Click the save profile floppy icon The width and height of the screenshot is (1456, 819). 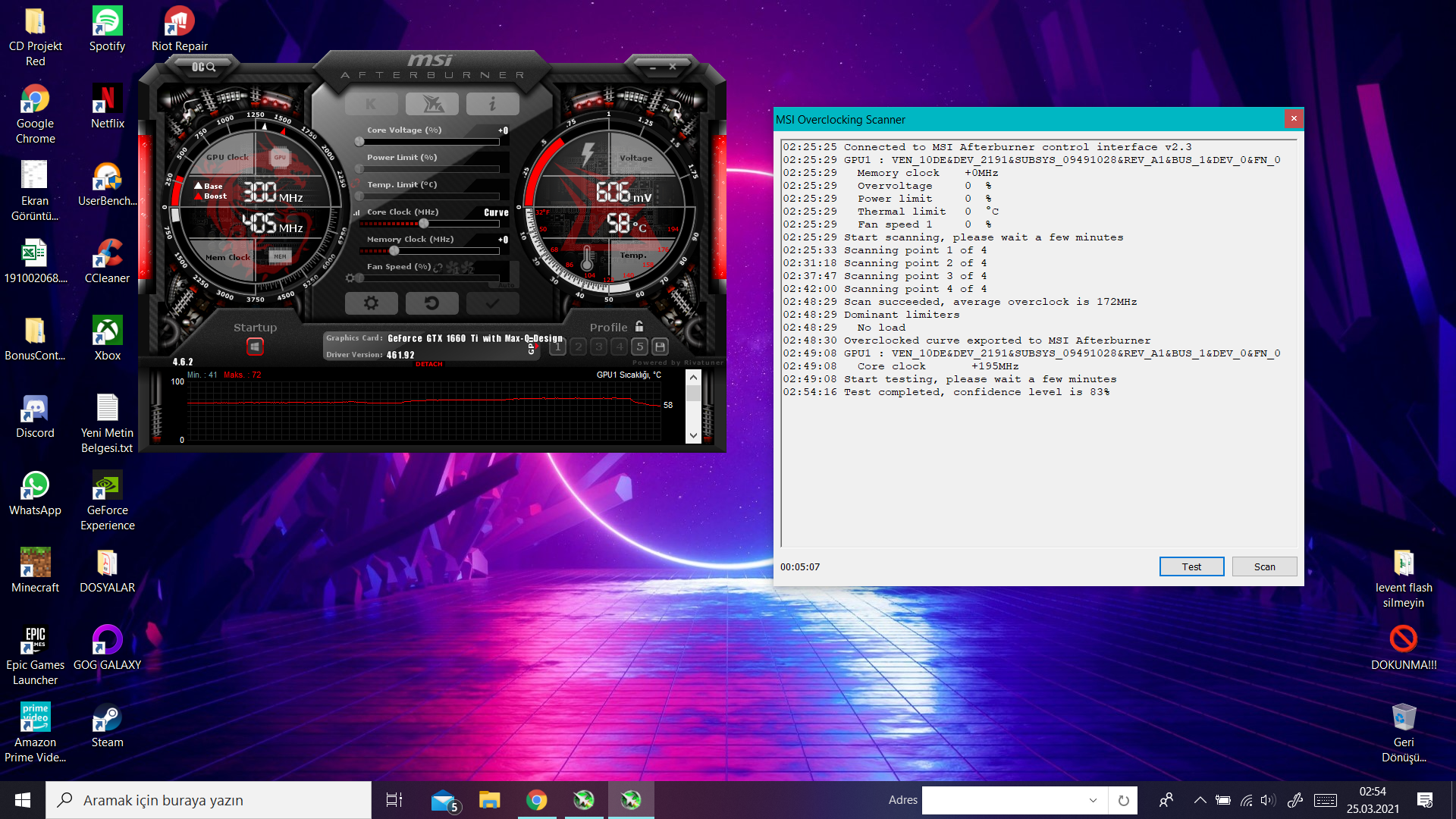(661, 347)
